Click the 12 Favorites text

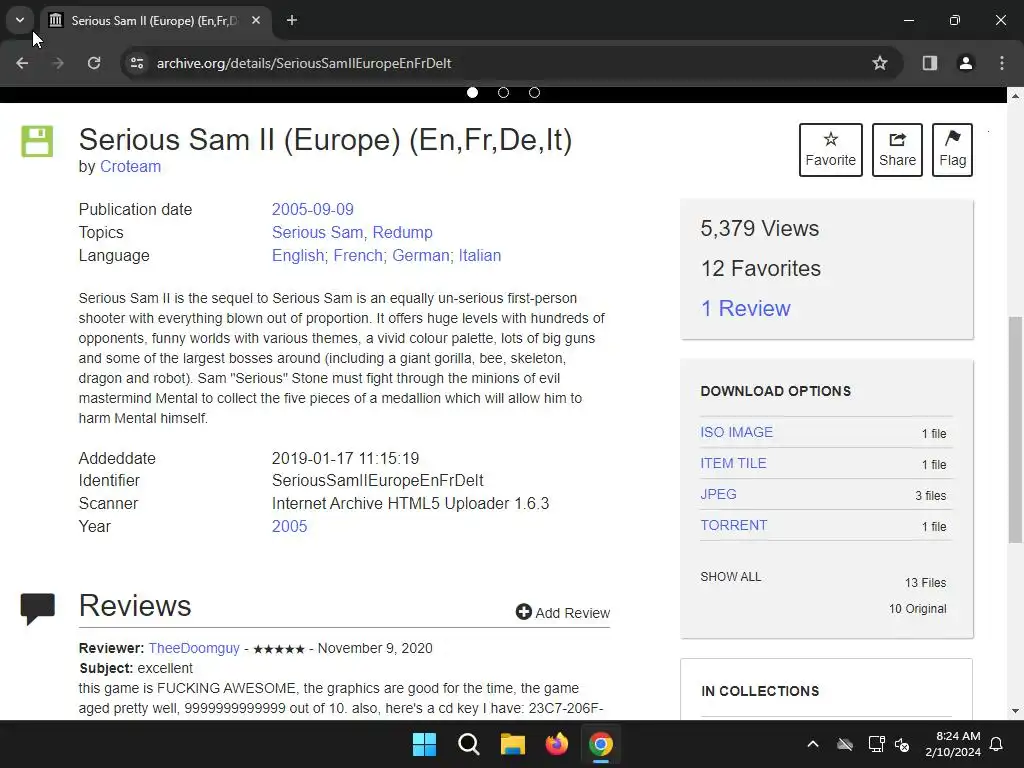point(760,268)
